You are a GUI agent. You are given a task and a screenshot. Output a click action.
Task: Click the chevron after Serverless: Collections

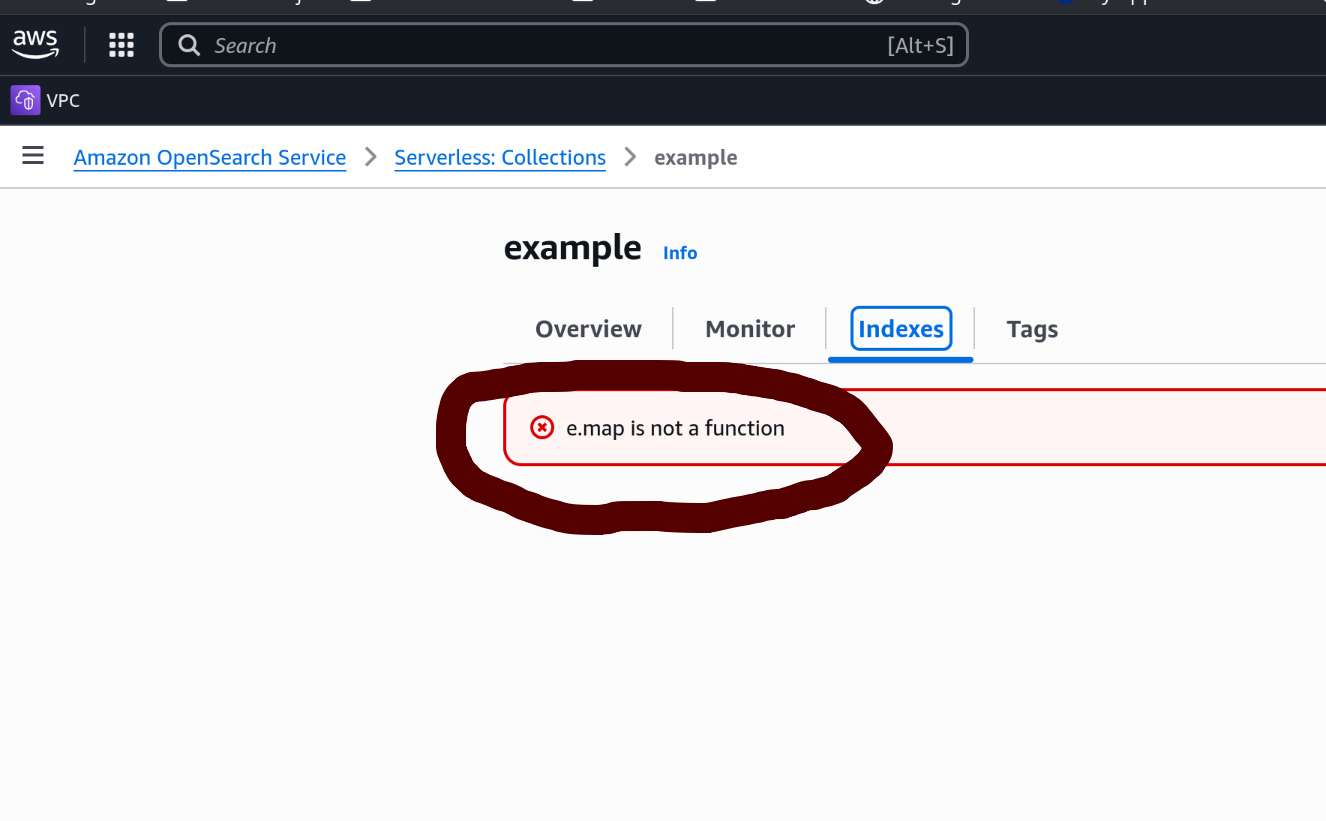click(x=630, y=157)
